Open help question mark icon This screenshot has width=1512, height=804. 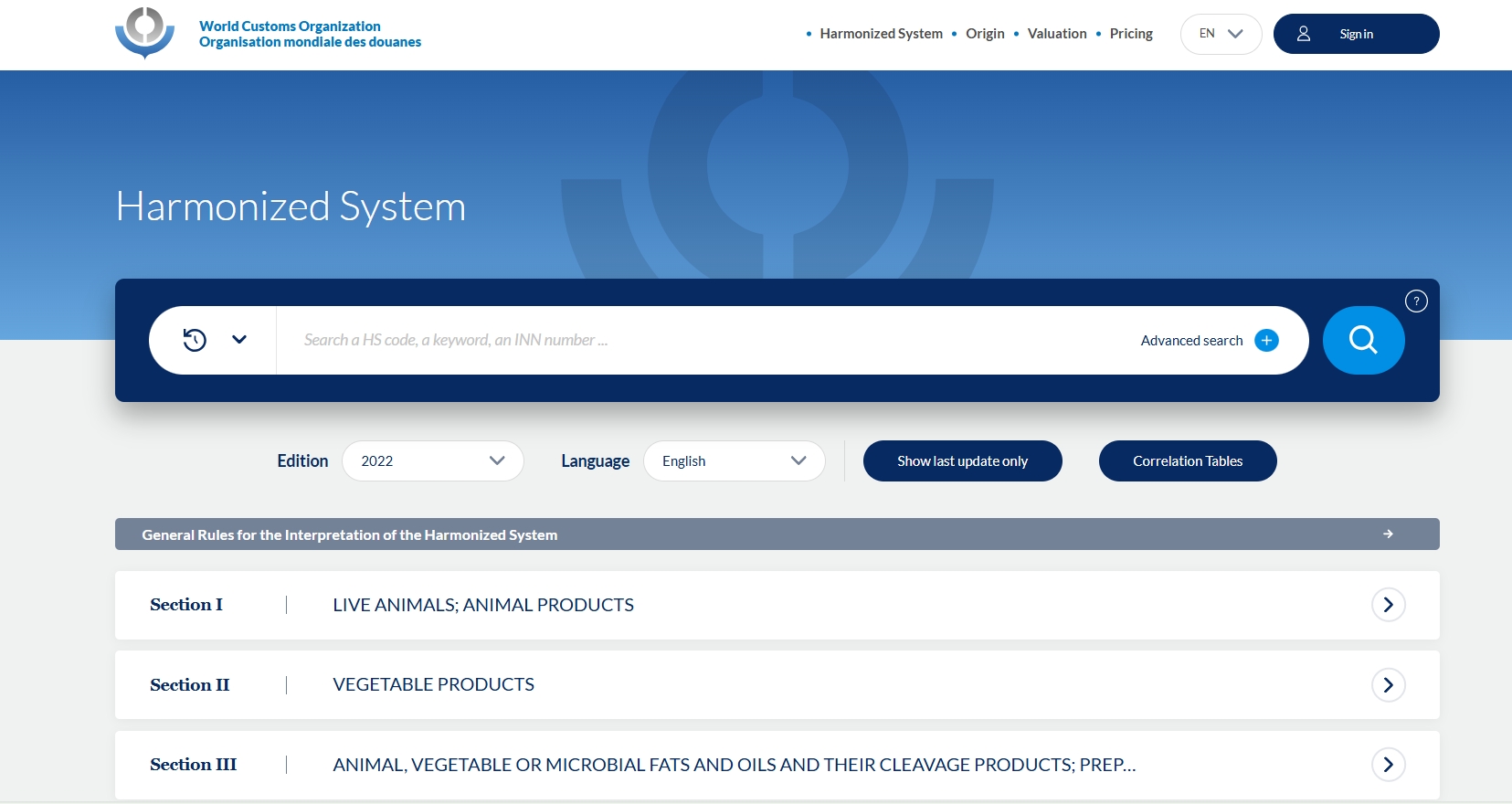coord(1416,301)
